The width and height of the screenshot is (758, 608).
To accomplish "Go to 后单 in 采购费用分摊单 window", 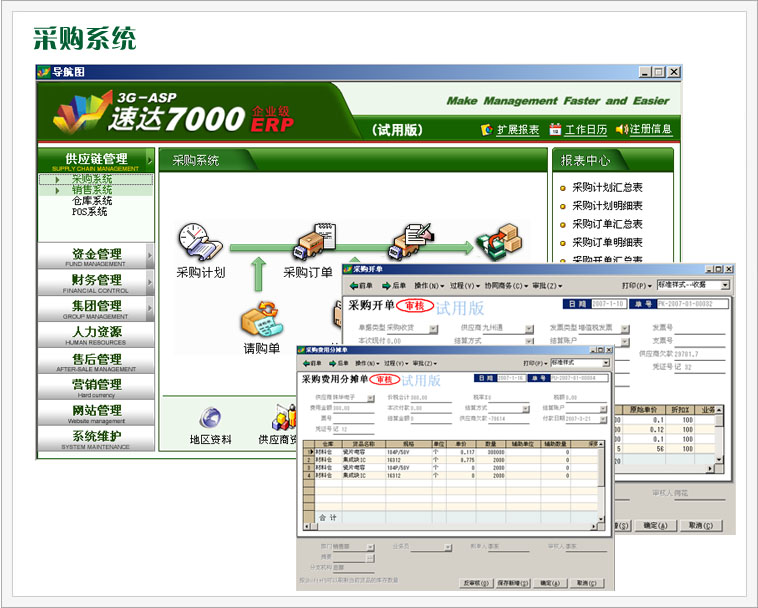I will coord(338,363).
